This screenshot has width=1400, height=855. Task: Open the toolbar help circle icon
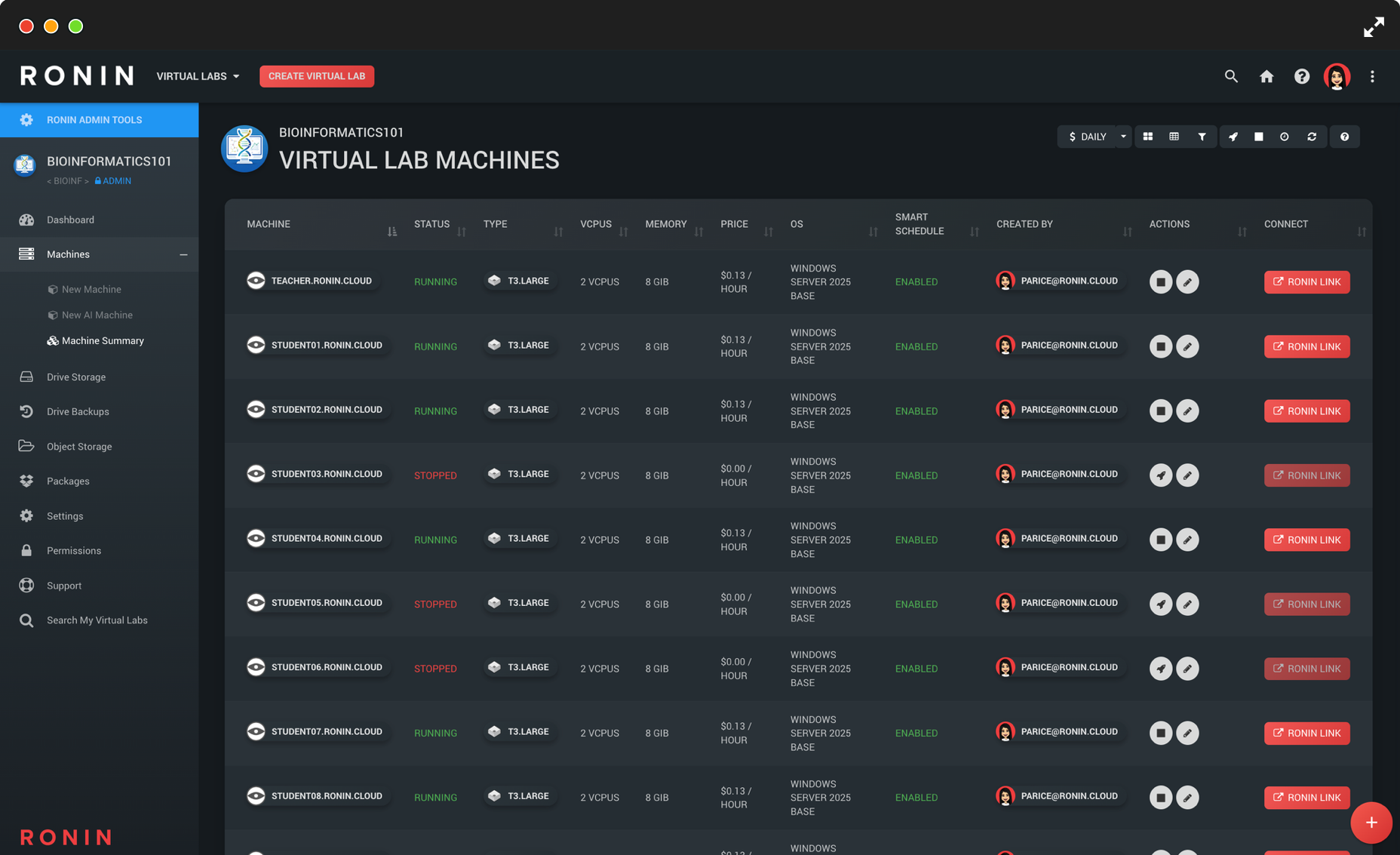(1344, 137)
